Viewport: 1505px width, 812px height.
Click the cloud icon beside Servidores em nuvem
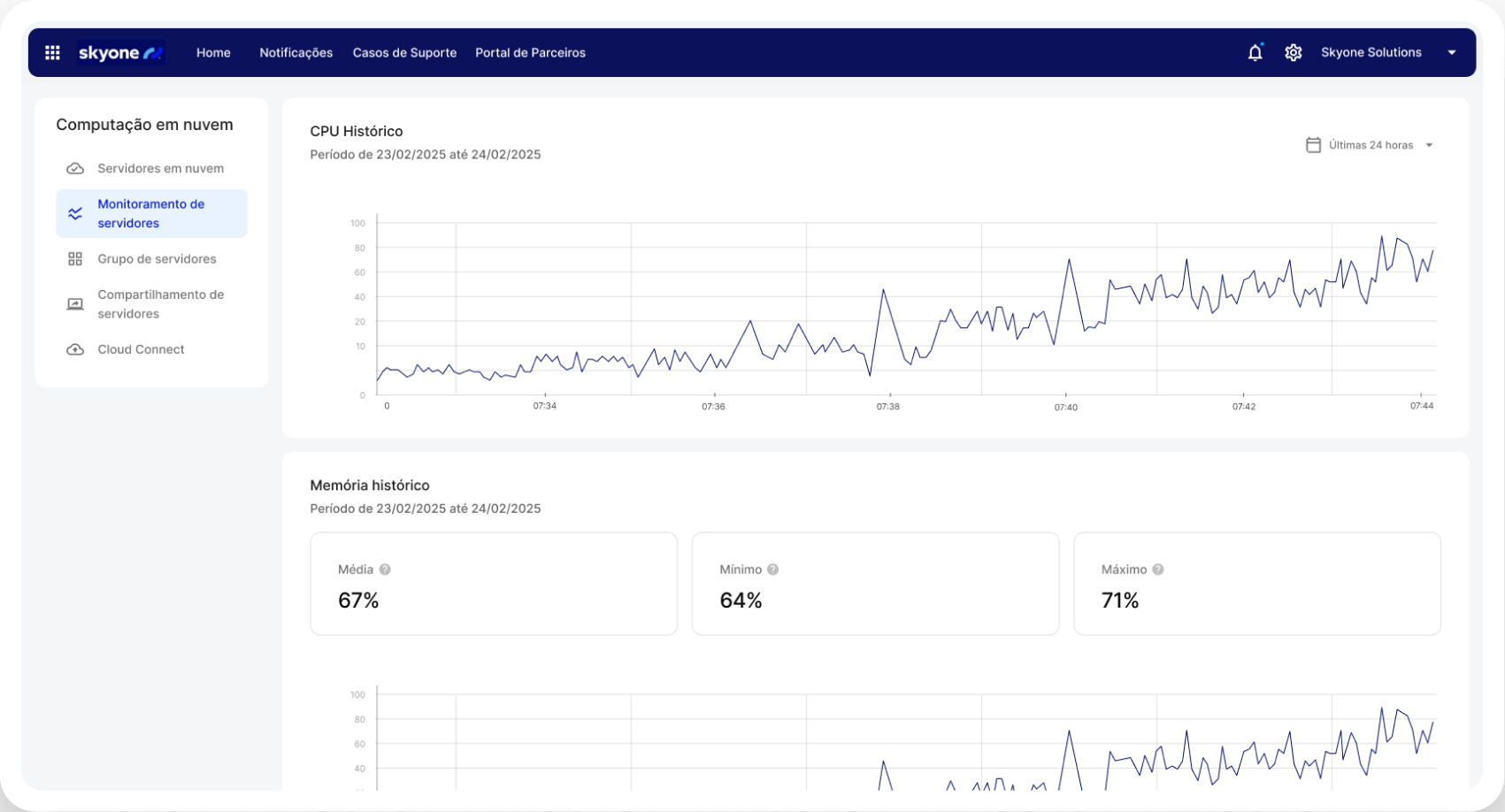pyautogui.click(x=75, y=169)
